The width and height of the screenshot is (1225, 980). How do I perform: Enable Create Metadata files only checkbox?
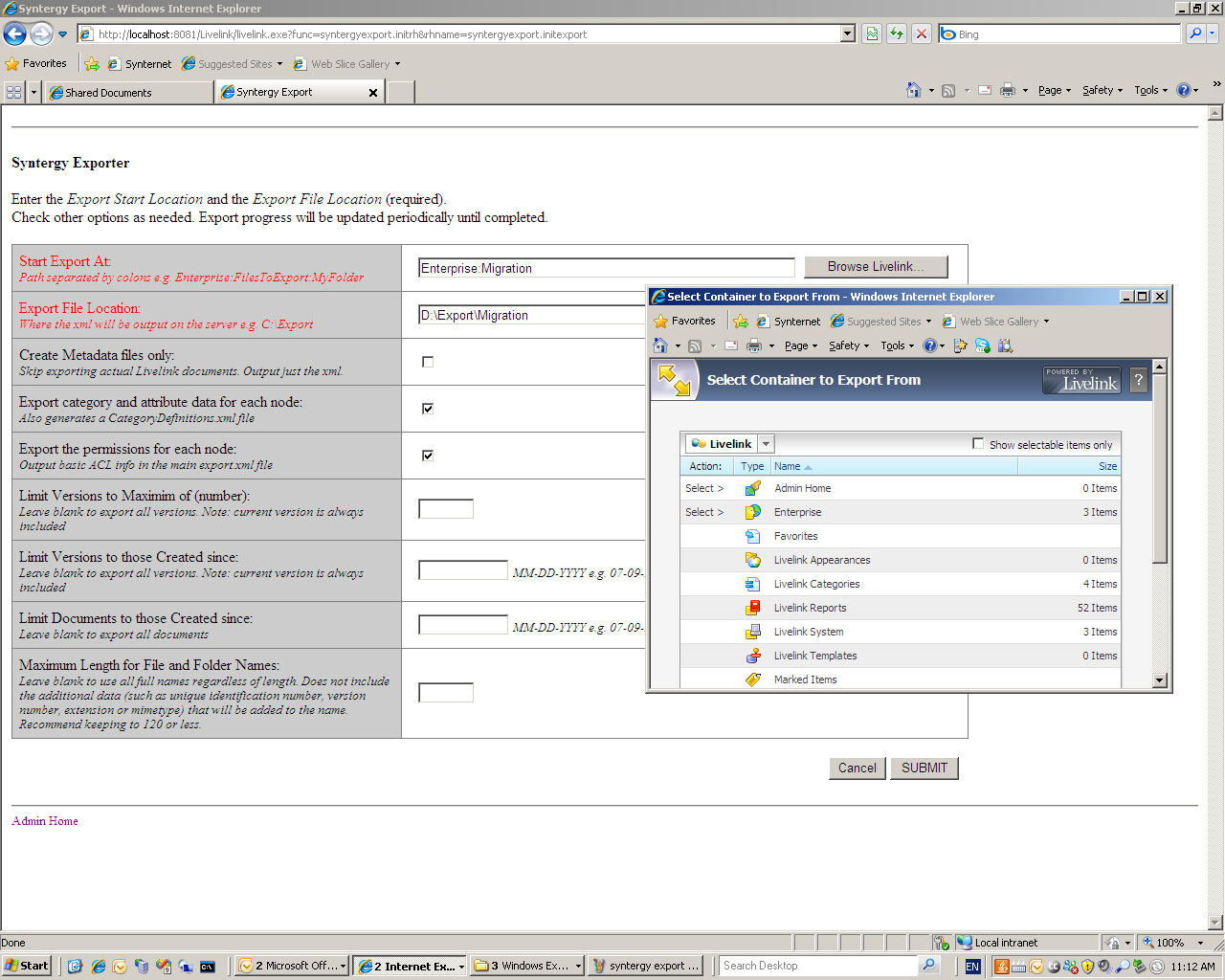tap(428, 362)
